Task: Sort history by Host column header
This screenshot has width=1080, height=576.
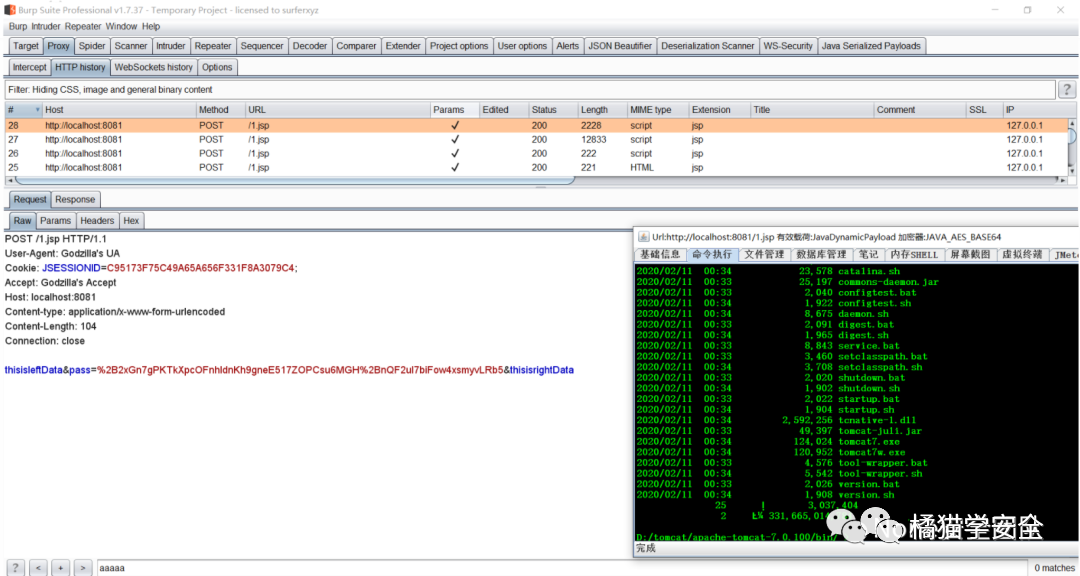Action: point(118,110)
